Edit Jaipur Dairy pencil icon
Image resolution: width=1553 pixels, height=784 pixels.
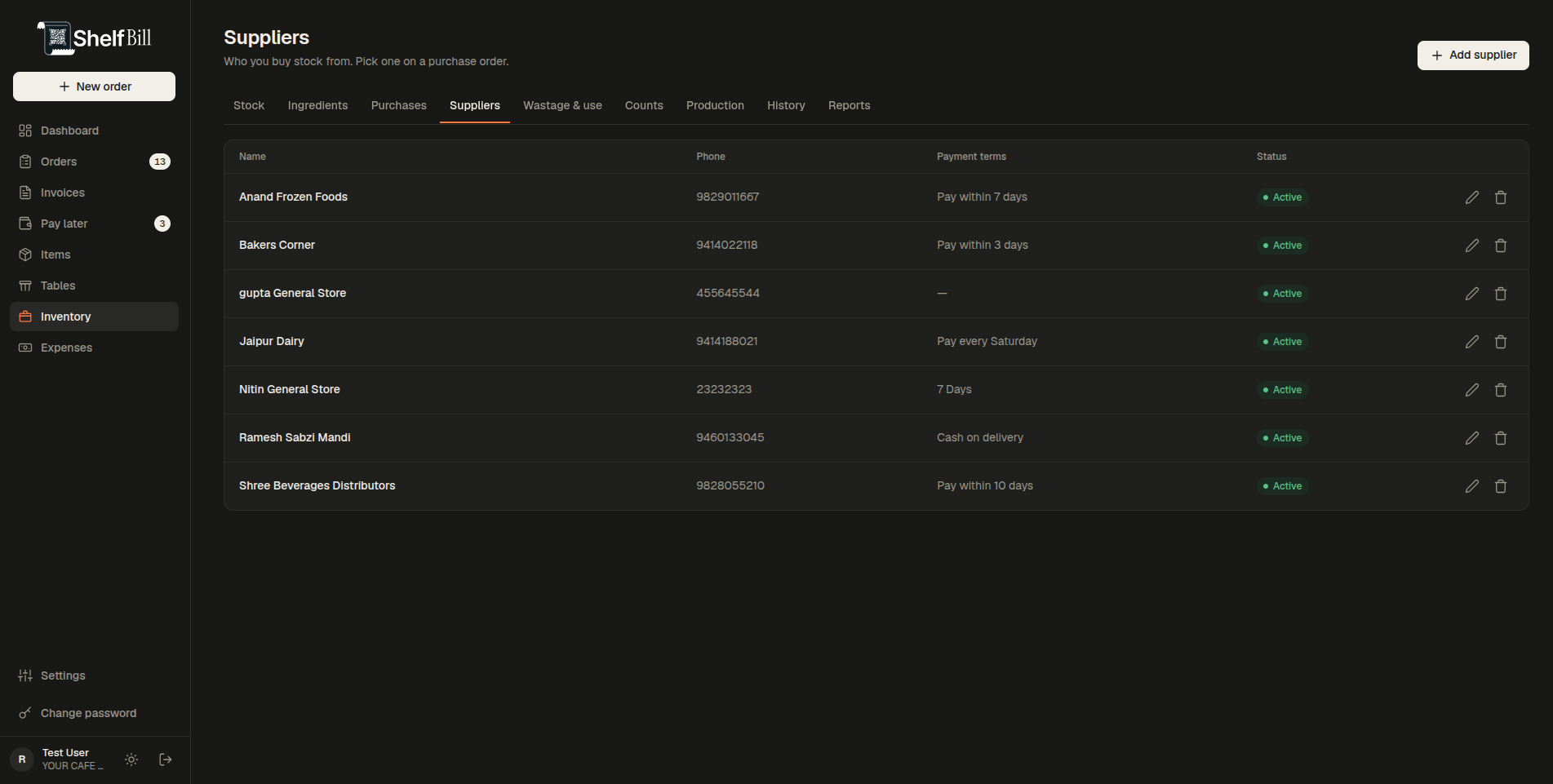(1471, 342)
